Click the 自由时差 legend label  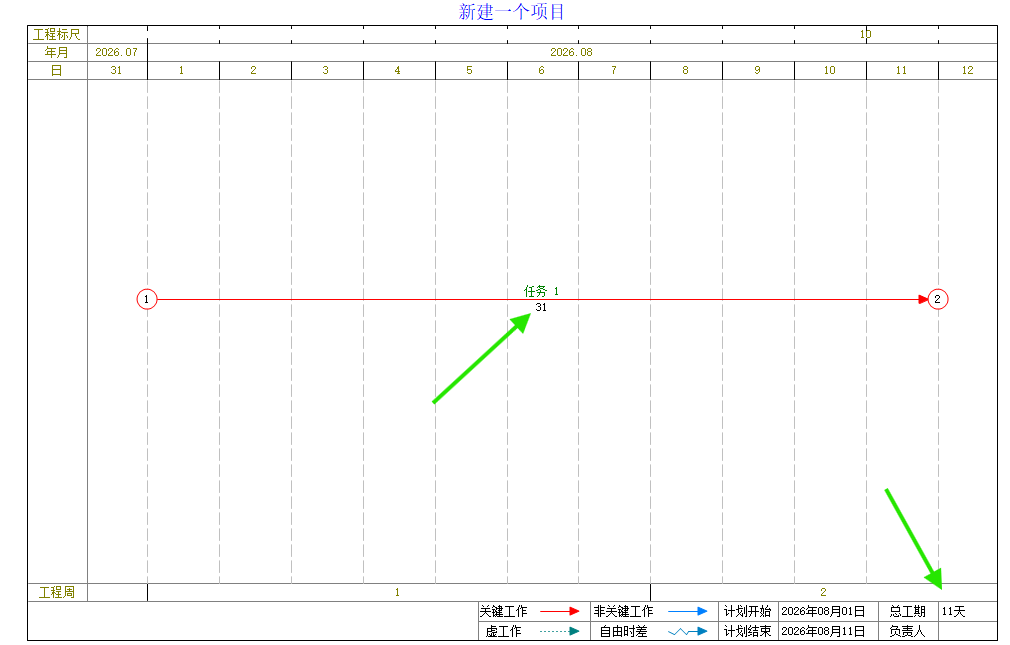624,631
